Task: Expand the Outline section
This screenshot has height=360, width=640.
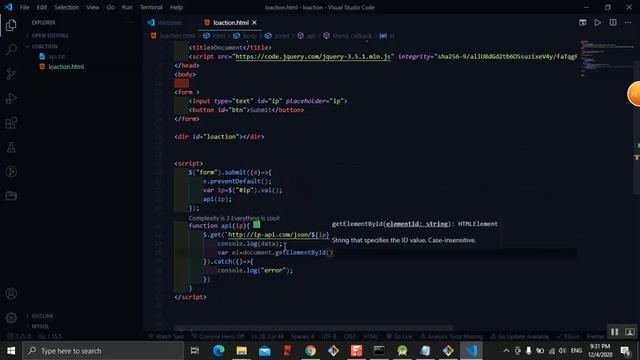Action: (x=42, y=316)
